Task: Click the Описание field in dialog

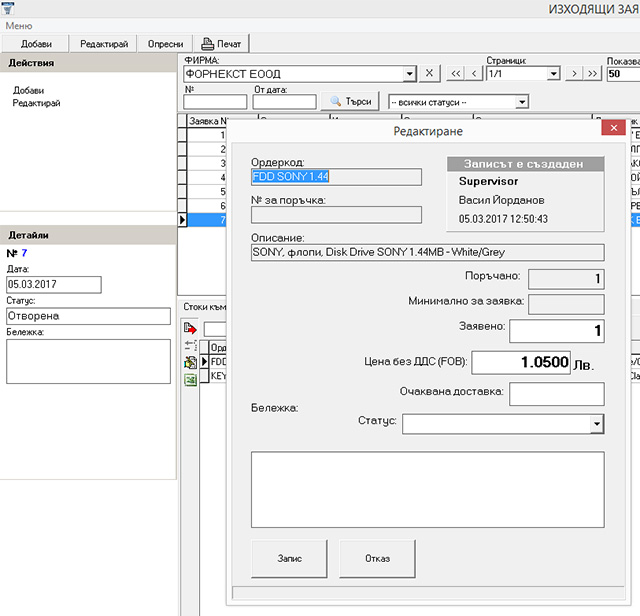Action: pyautogui.click(x=428, y=252)
